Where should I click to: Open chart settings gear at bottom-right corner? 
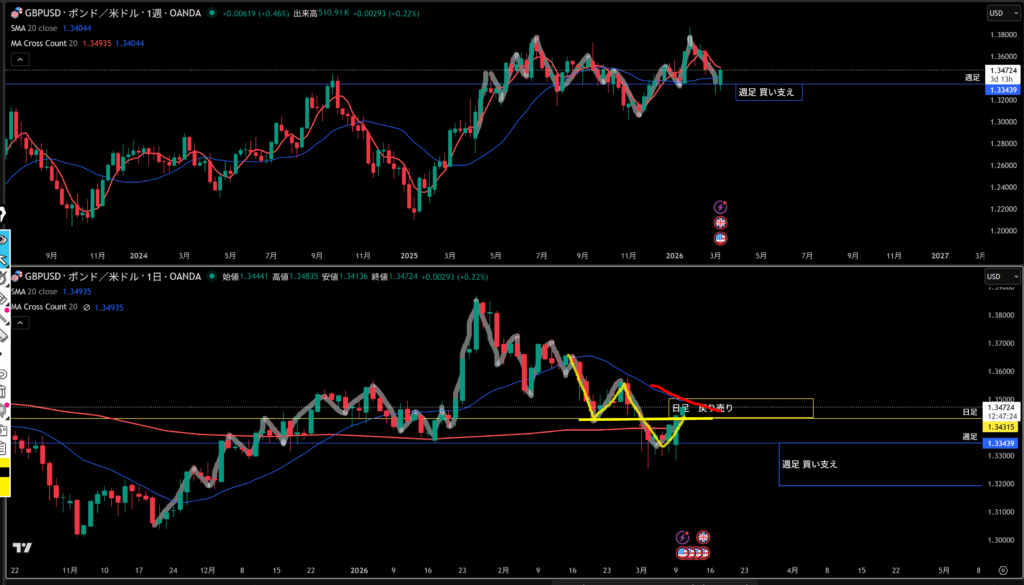[x=1001, y=568]
